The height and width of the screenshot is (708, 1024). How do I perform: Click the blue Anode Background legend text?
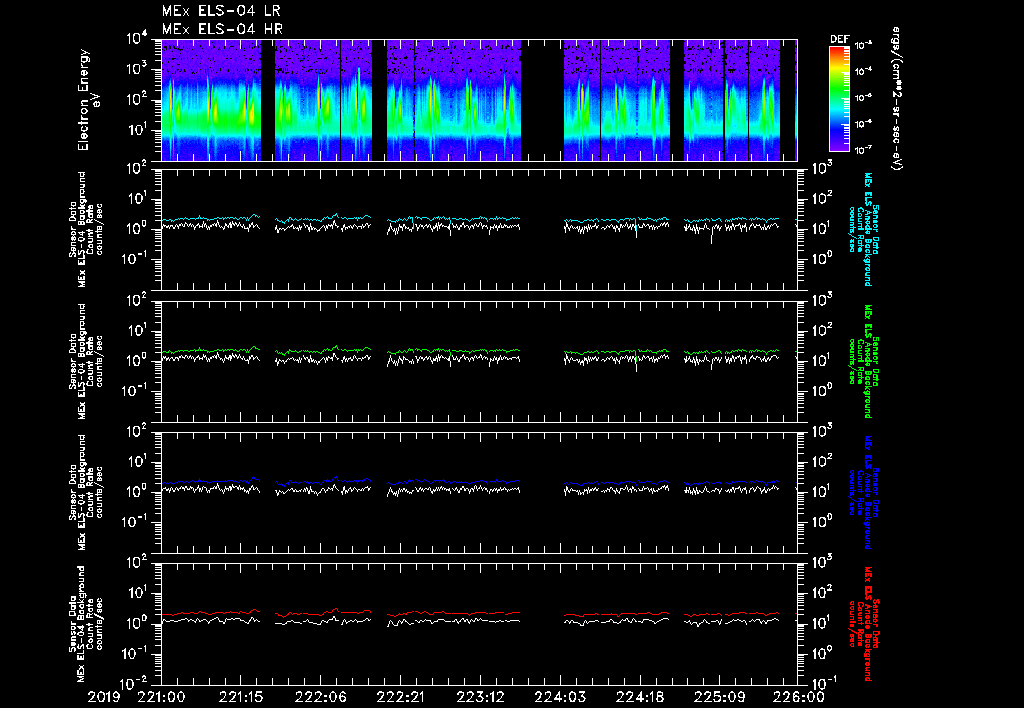pos(864,492)
